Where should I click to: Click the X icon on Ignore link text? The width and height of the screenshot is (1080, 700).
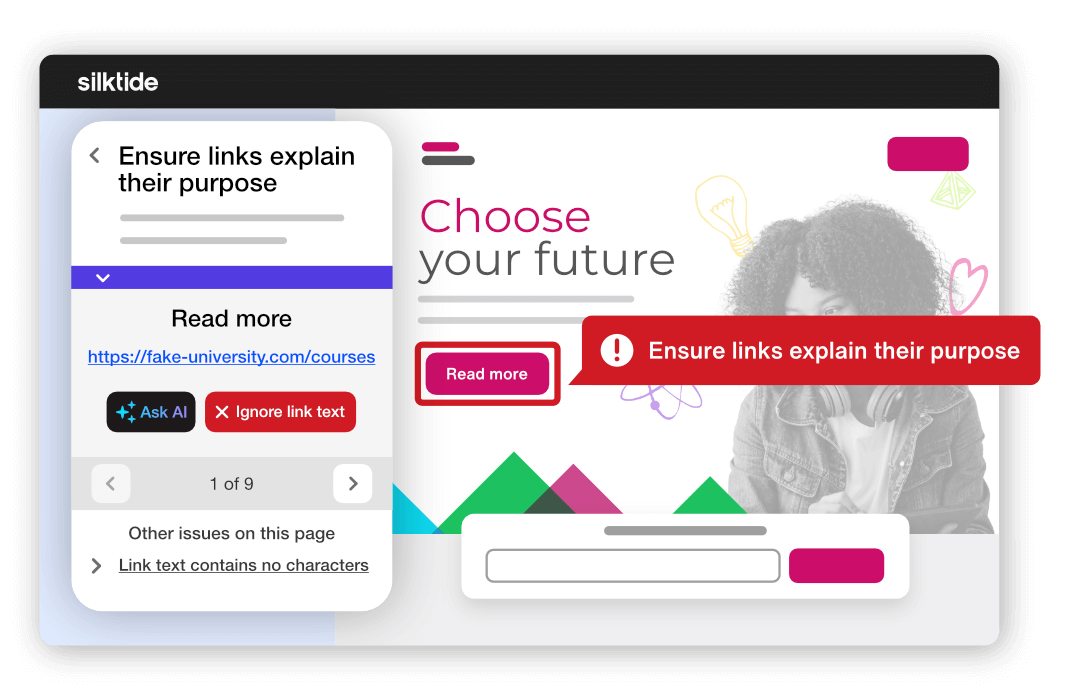[x=222, y=412]
